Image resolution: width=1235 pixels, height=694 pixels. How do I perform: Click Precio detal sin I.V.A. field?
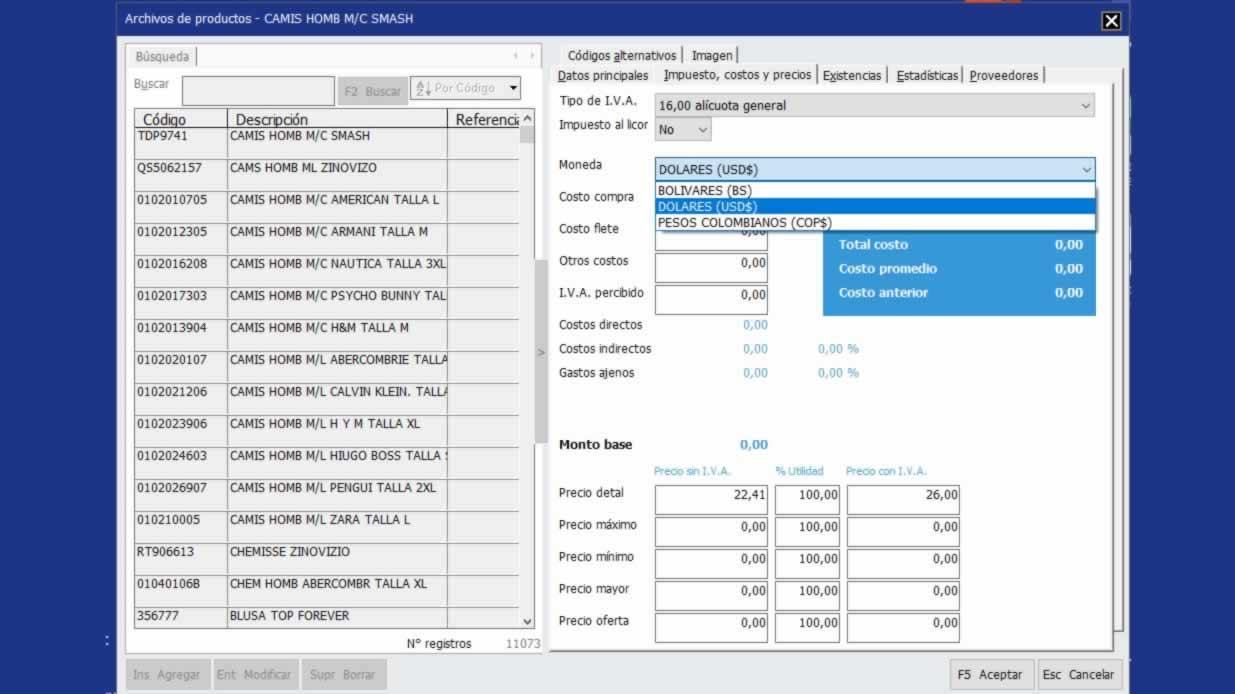tap(711, 500)
